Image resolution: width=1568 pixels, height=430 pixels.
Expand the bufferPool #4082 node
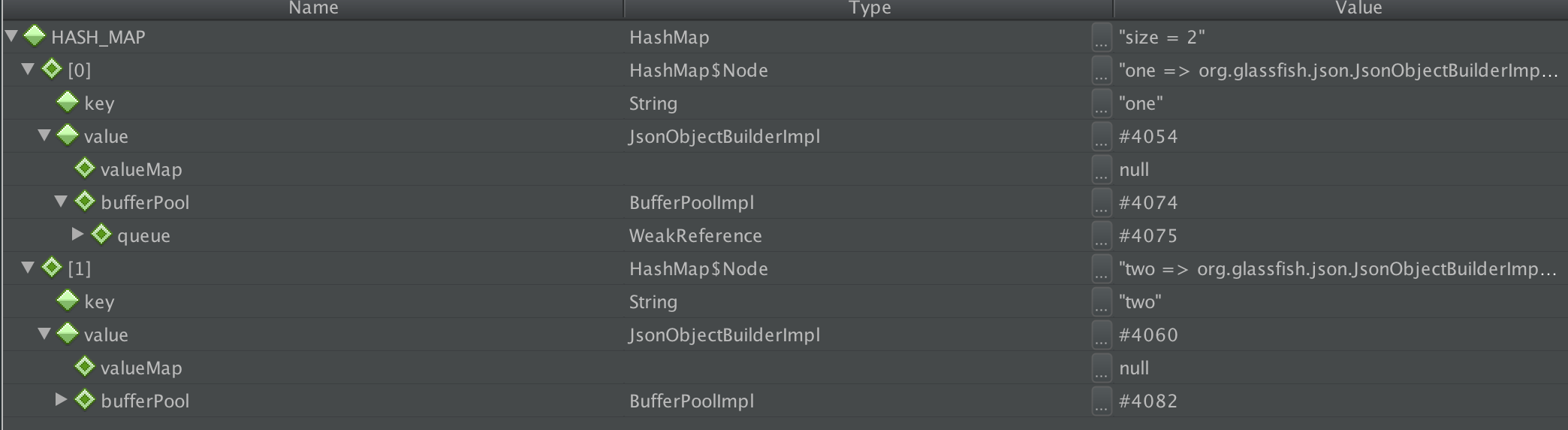[61, 400]
